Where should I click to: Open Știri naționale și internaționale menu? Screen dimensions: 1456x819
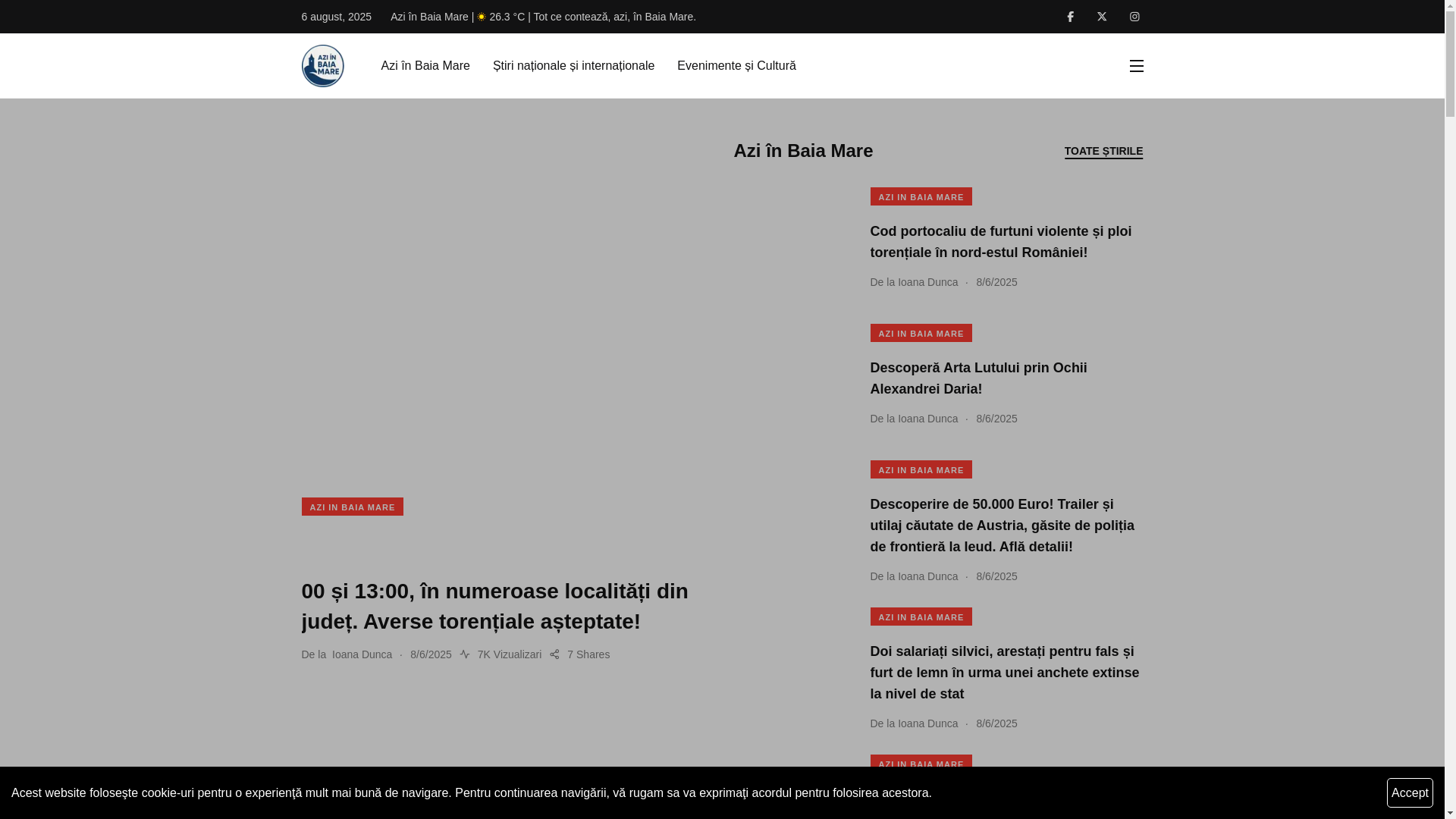click(573, 66)
